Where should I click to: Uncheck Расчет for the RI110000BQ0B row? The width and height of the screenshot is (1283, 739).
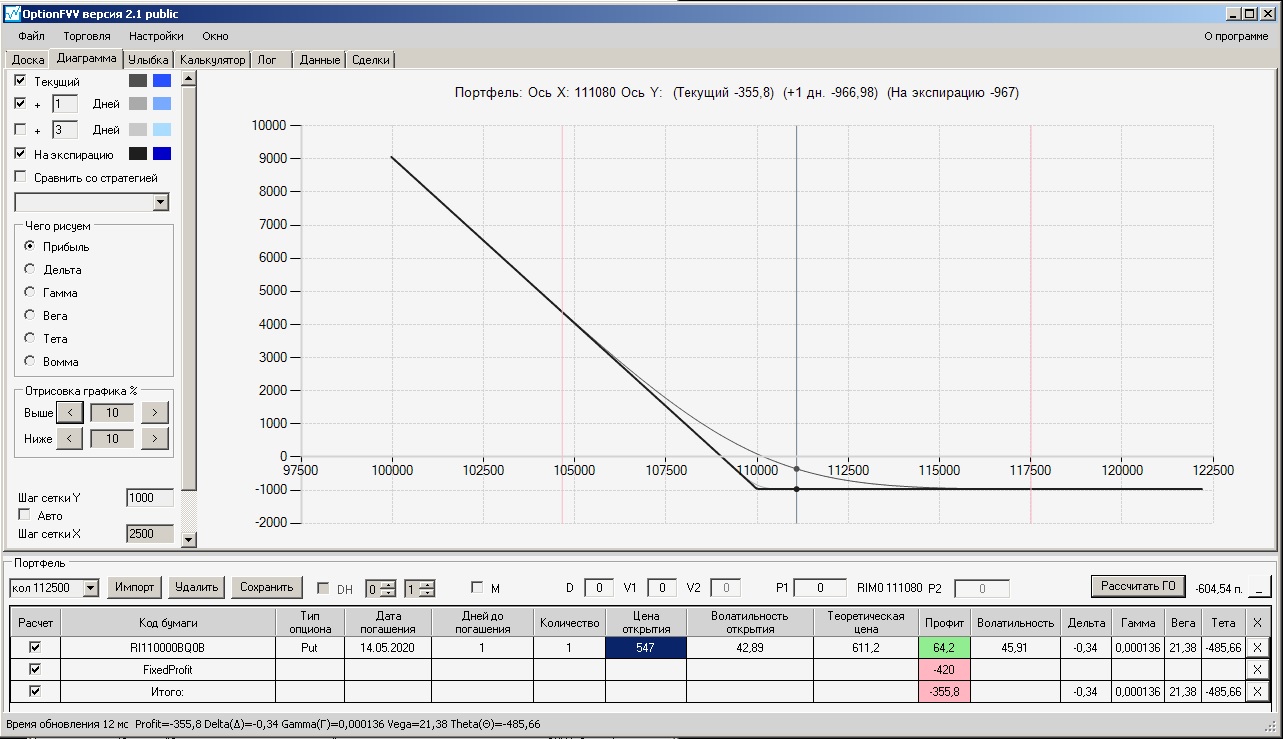pos(35,647)
